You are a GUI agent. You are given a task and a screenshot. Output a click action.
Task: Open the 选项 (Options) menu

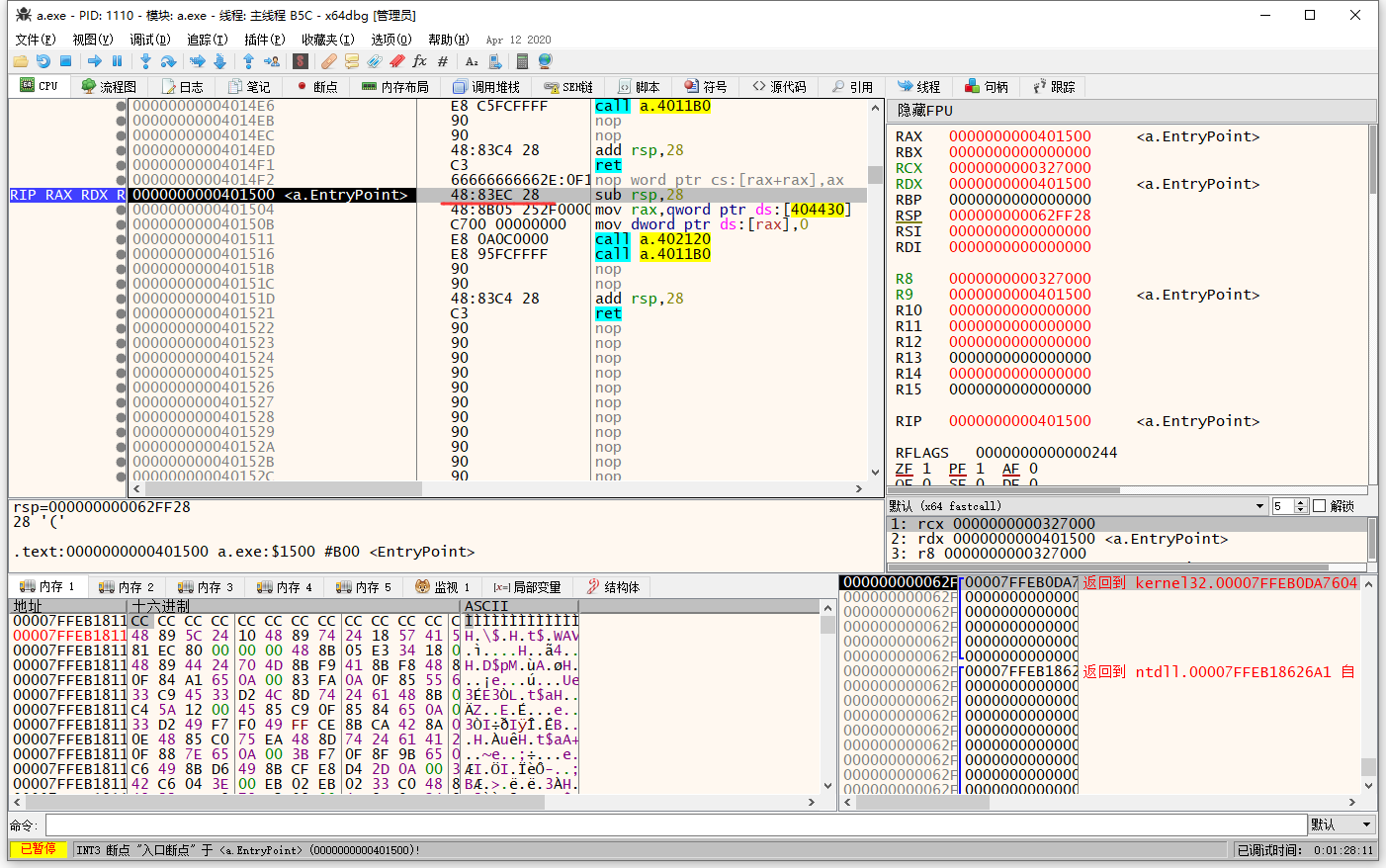tap(391, 40)
